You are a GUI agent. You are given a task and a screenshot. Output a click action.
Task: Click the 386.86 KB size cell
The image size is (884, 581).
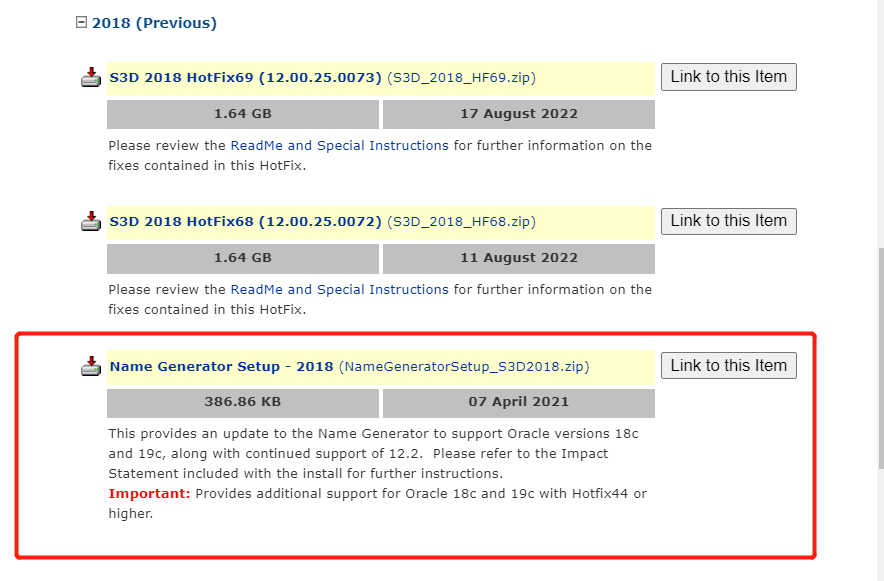click(x=243, y=402)
